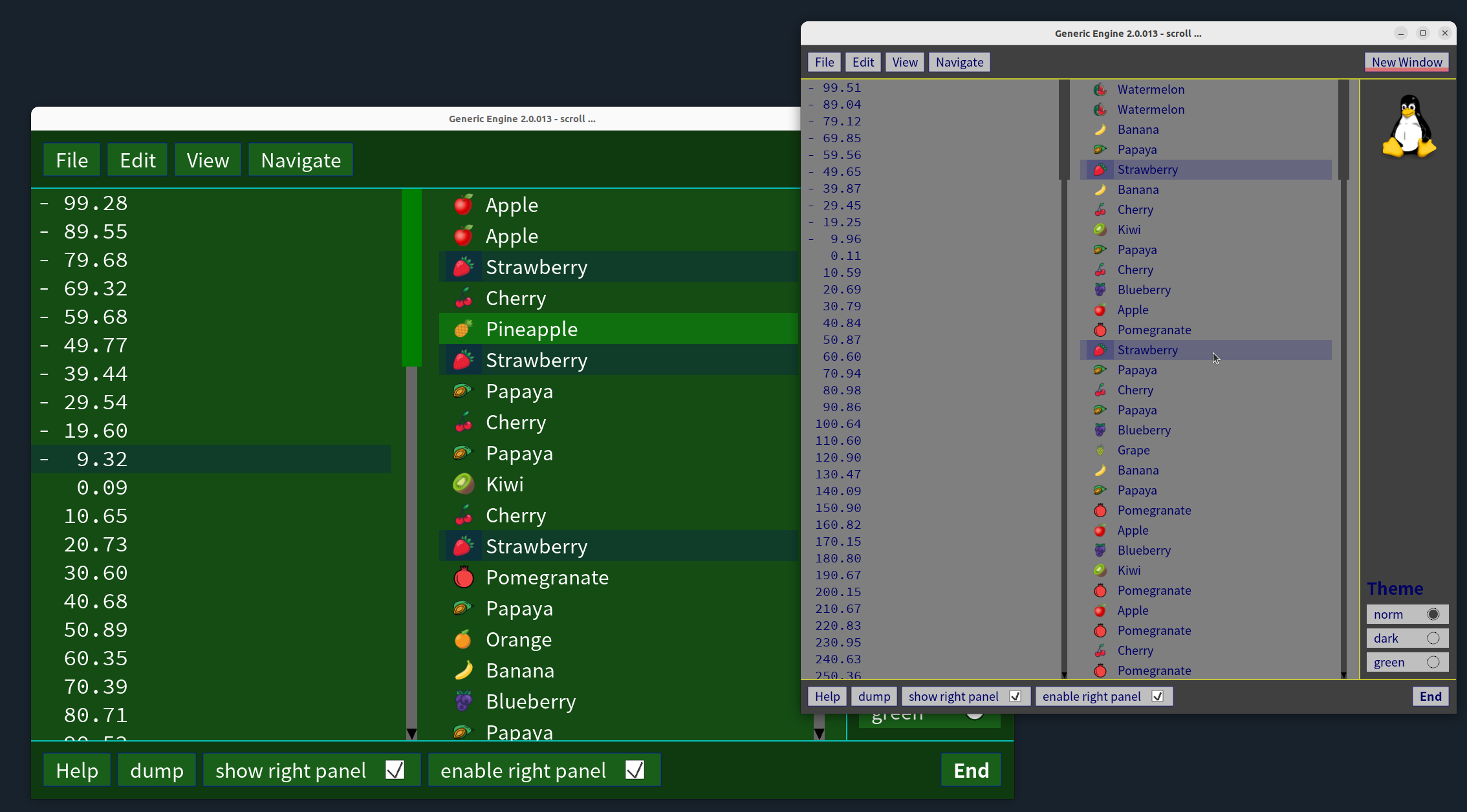The height and width of the screenshot is (812, 1467).
Task: Toggle enable right panel in green window
Action: click(x=635, y=770)
